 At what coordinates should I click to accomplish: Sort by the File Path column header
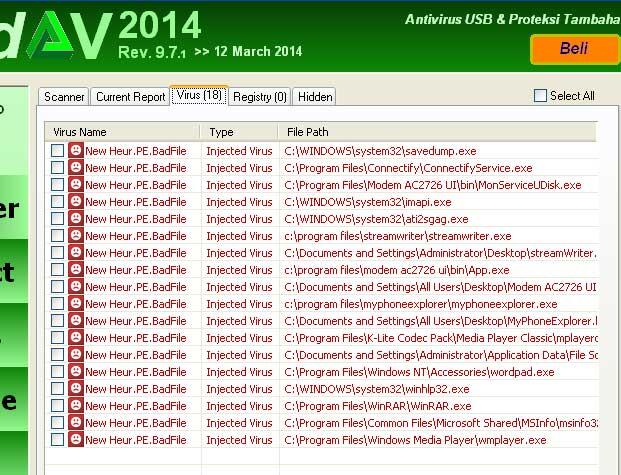pos(437,132)
